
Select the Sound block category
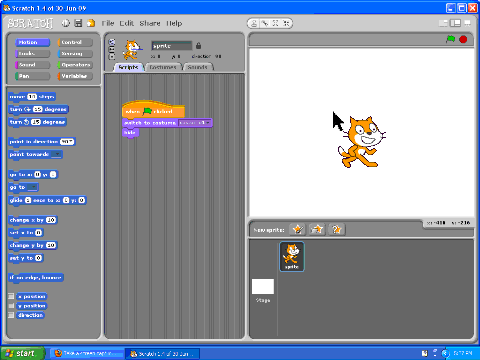(x=32, y=65)
